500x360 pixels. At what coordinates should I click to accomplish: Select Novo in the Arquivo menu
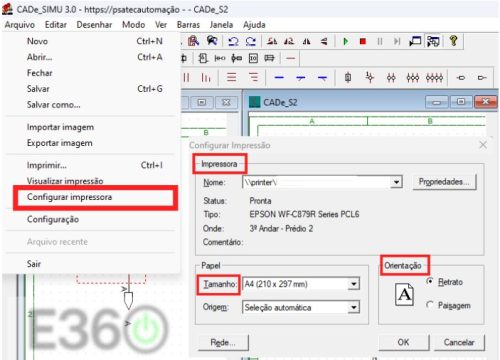[x=95, y=41]
